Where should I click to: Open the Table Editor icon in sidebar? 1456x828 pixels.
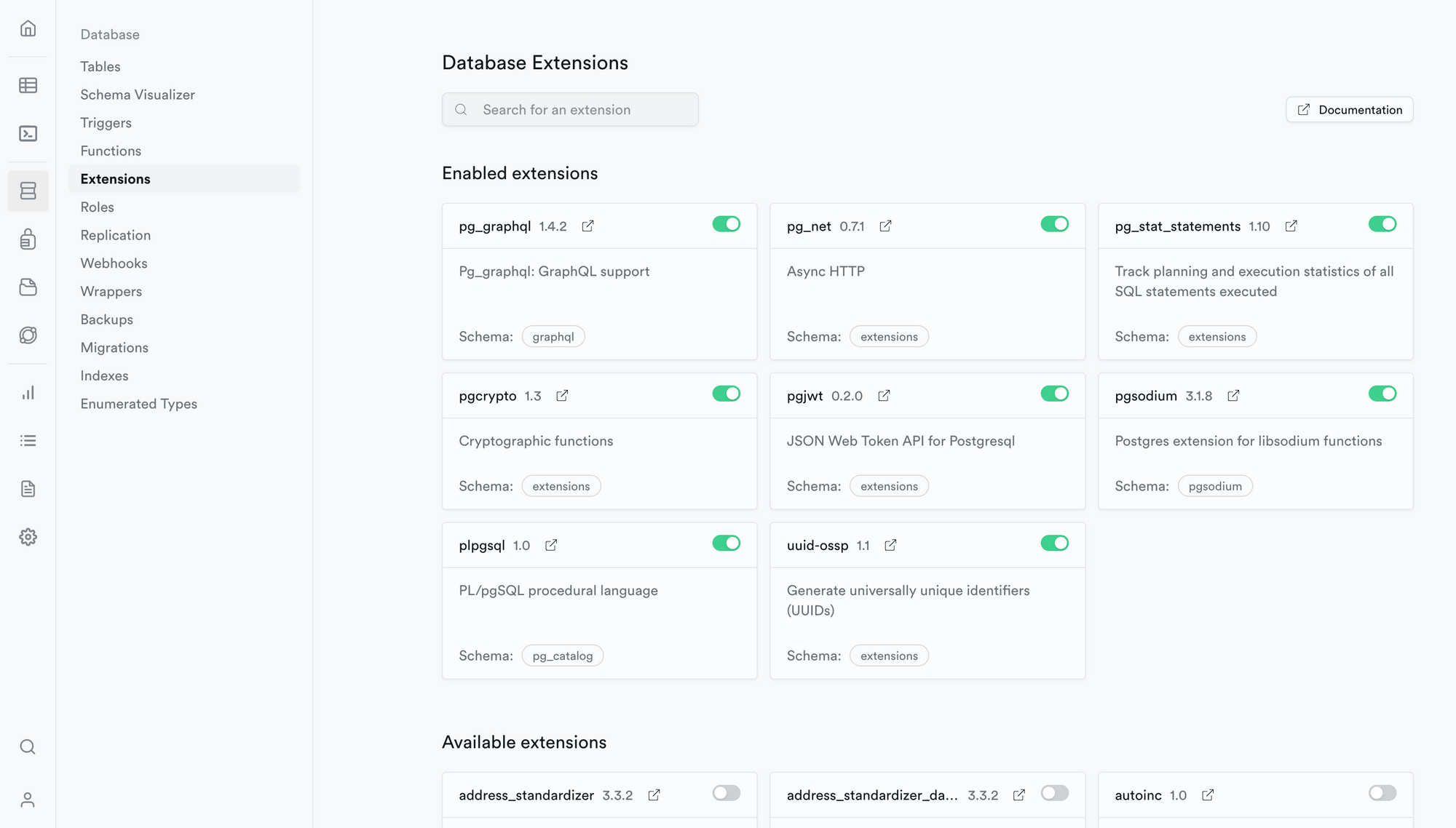pyautogui.click(x=28, y=85)
